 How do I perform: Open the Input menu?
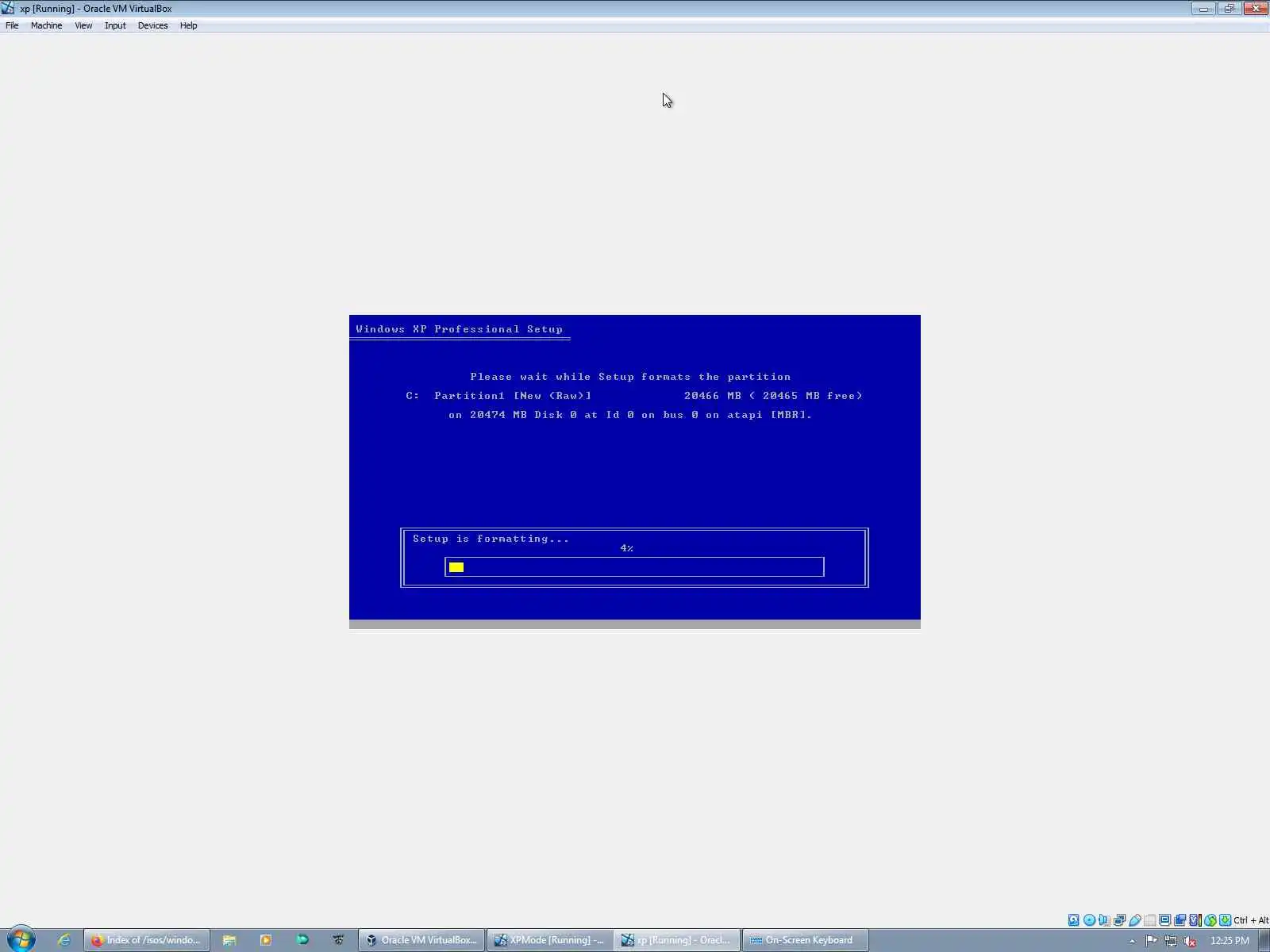click(115, 25)
